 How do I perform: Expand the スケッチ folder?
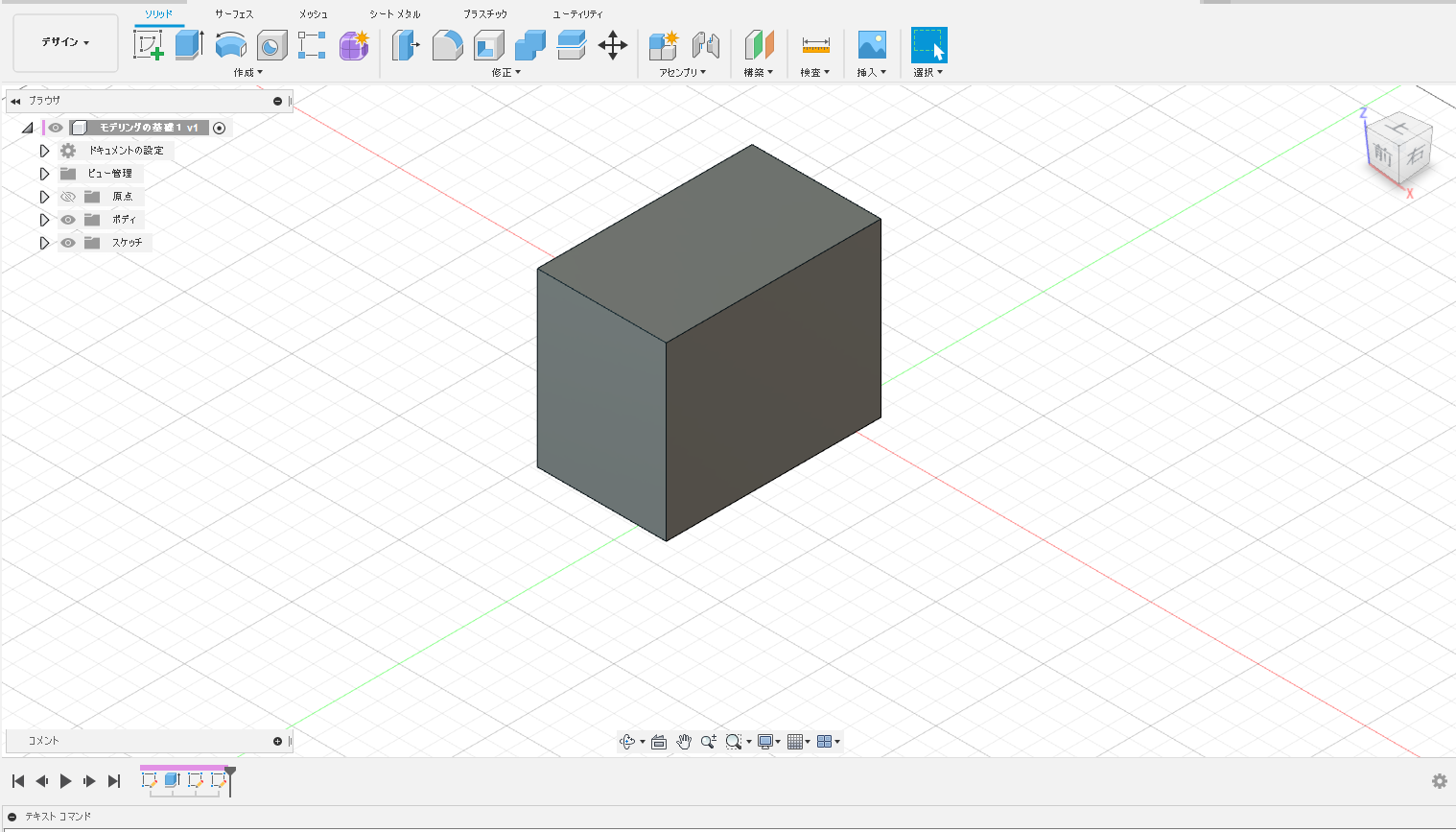pyautogui.click(x=44, y=243)
